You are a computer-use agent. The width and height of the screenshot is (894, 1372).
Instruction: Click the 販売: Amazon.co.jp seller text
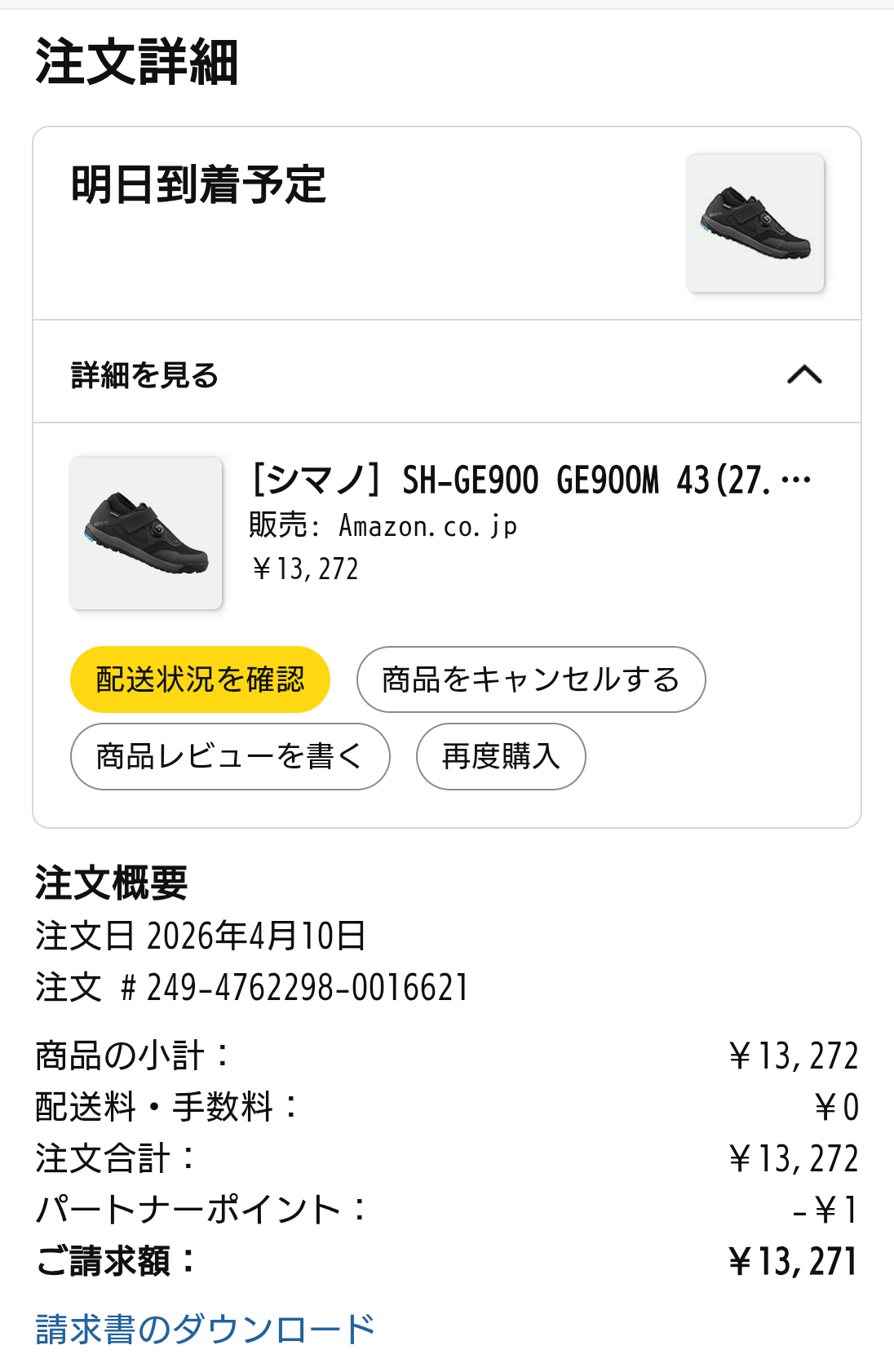coord(383,526)
